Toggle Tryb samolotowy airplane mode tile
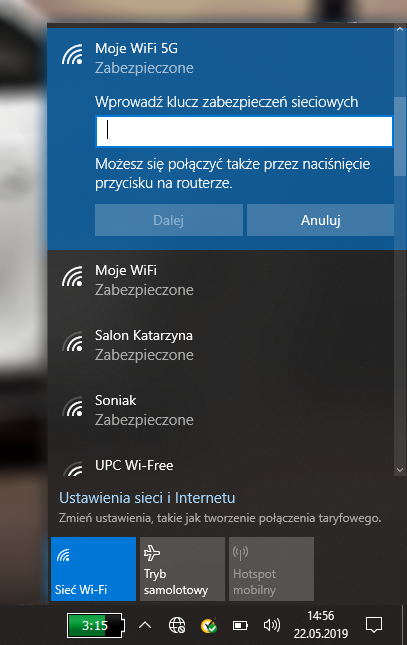The height and width of the screenshot is (645, 407). 182,569
